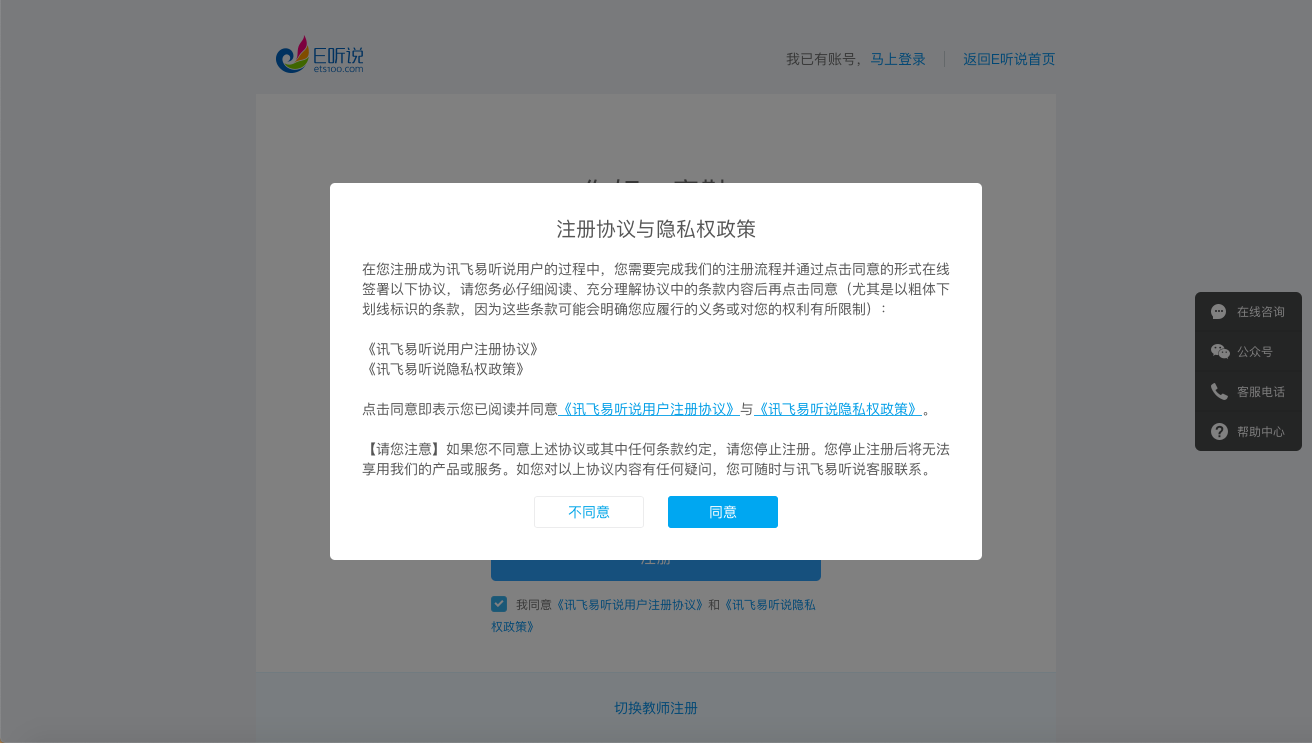Viewport: 1312px width, 743px height.
Task: Open 《讯飞易听说用户注册协议》 link in the dialog
Action: tap(649, 409)
